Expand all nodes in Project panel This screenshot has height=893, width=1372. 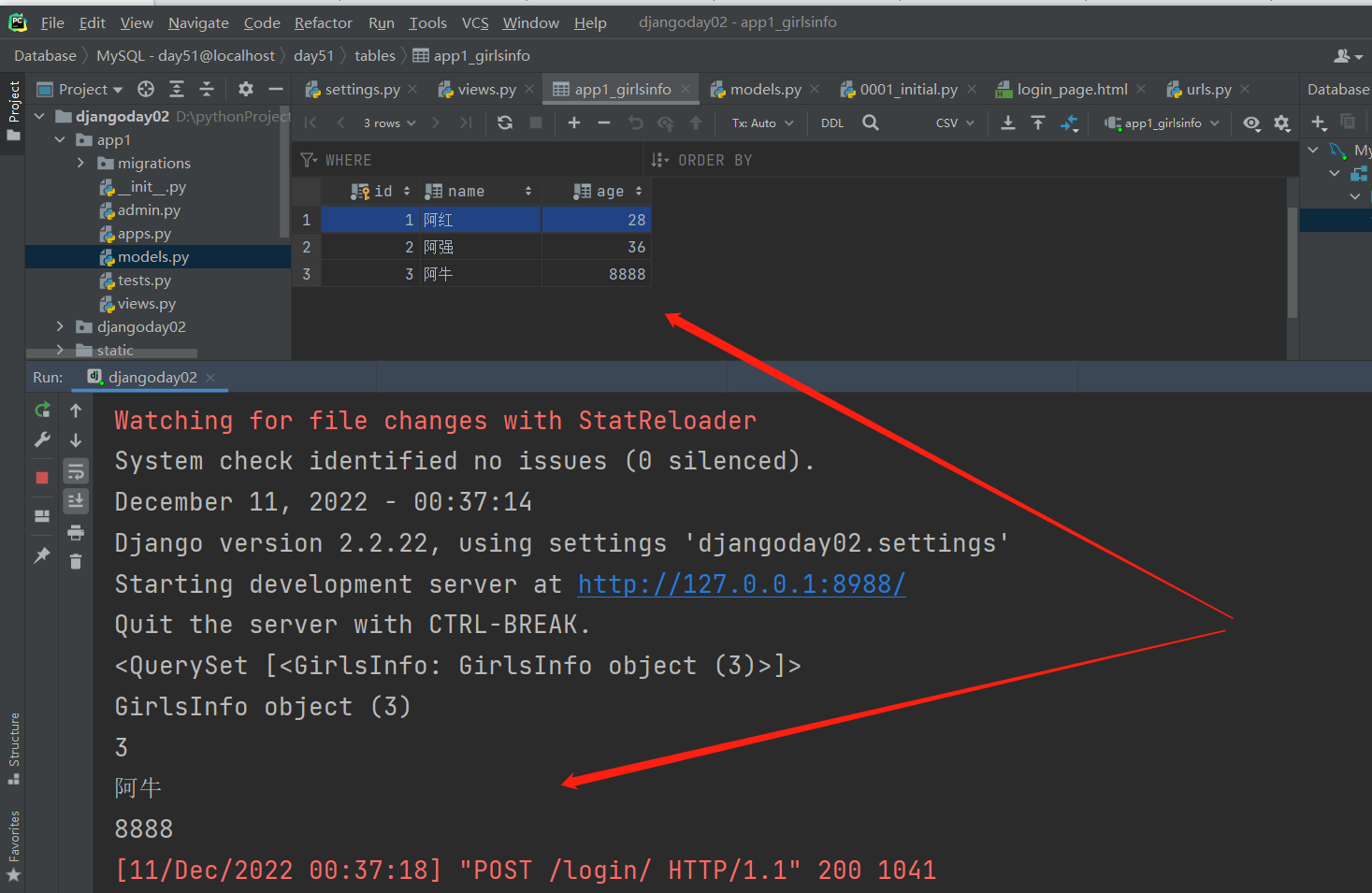tap(177, 89)
